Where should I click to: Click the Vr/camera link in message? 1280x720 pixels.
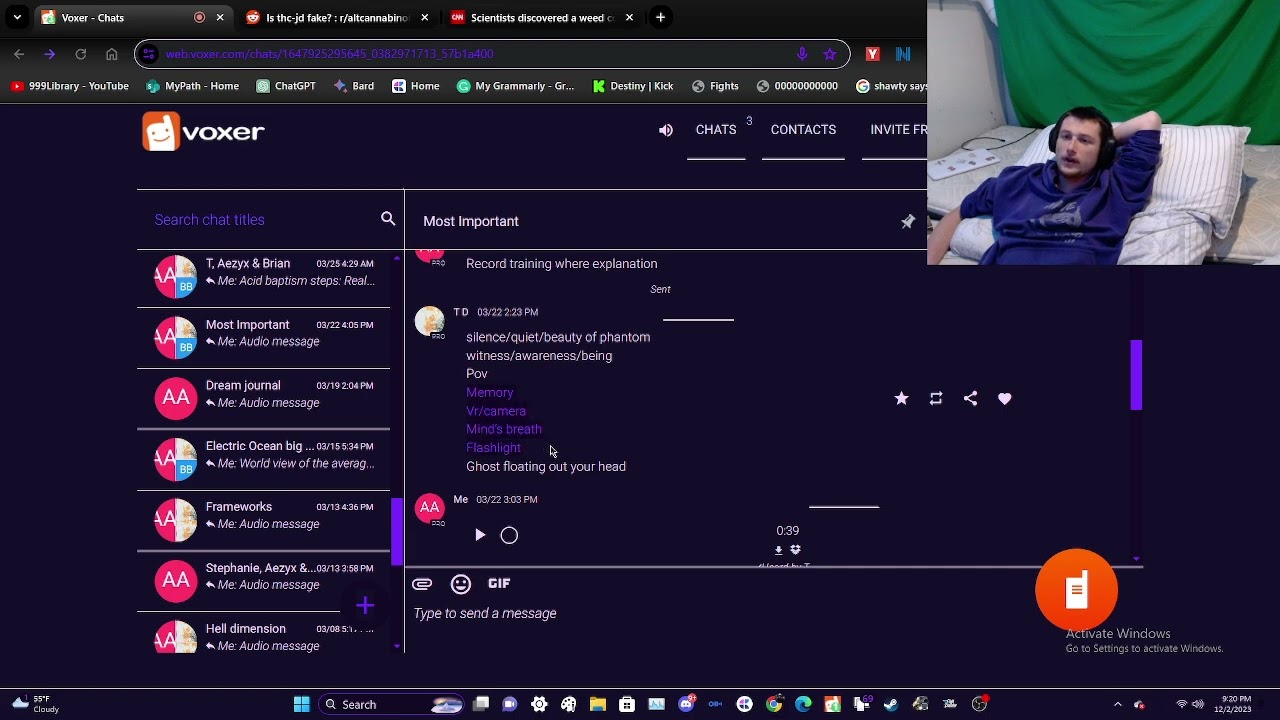click(496, 411)
